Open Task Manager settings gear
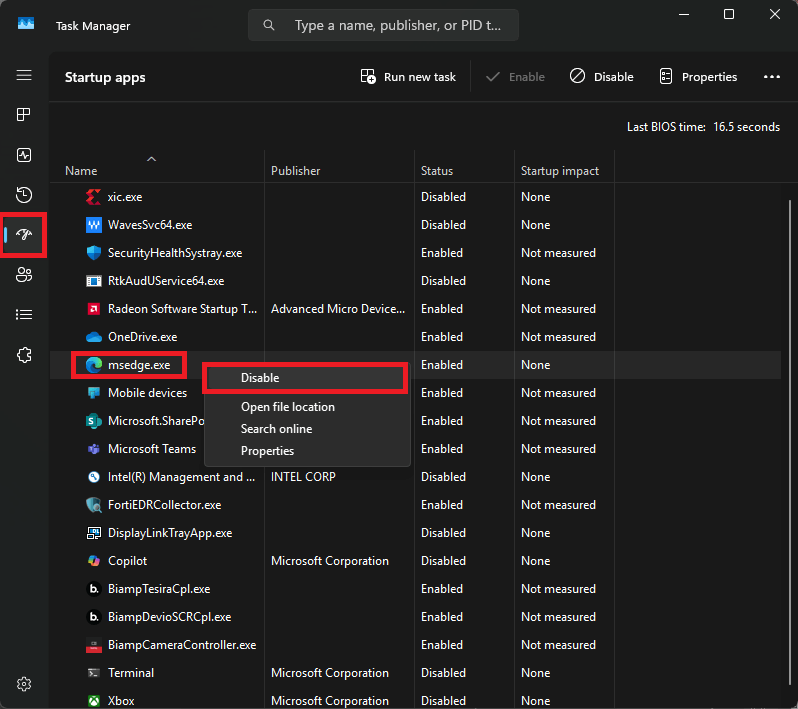Image resolution: width=798 pixels, height=709 pixels. click(x=24, y=684)
